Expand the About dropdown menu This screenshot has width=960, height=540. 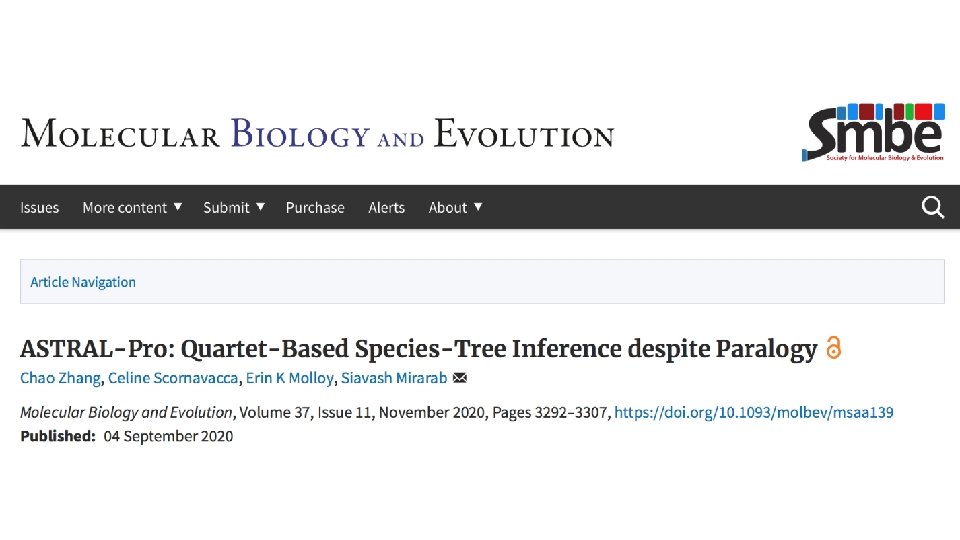[455, 207]
